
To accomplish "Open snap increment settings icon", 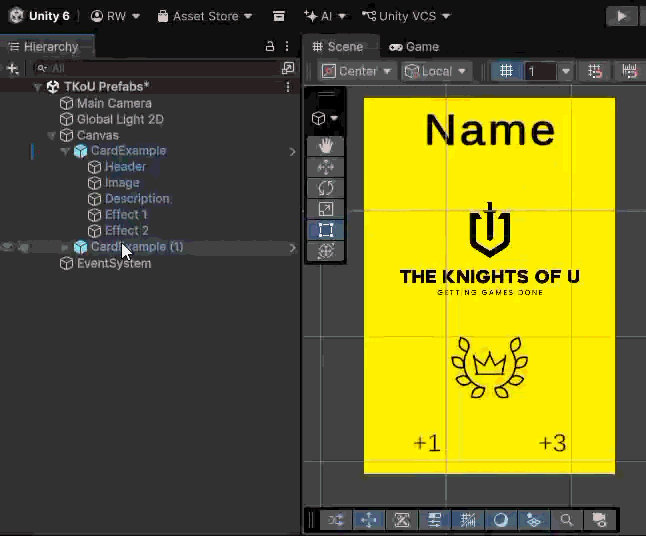I will tap(630, 71).
